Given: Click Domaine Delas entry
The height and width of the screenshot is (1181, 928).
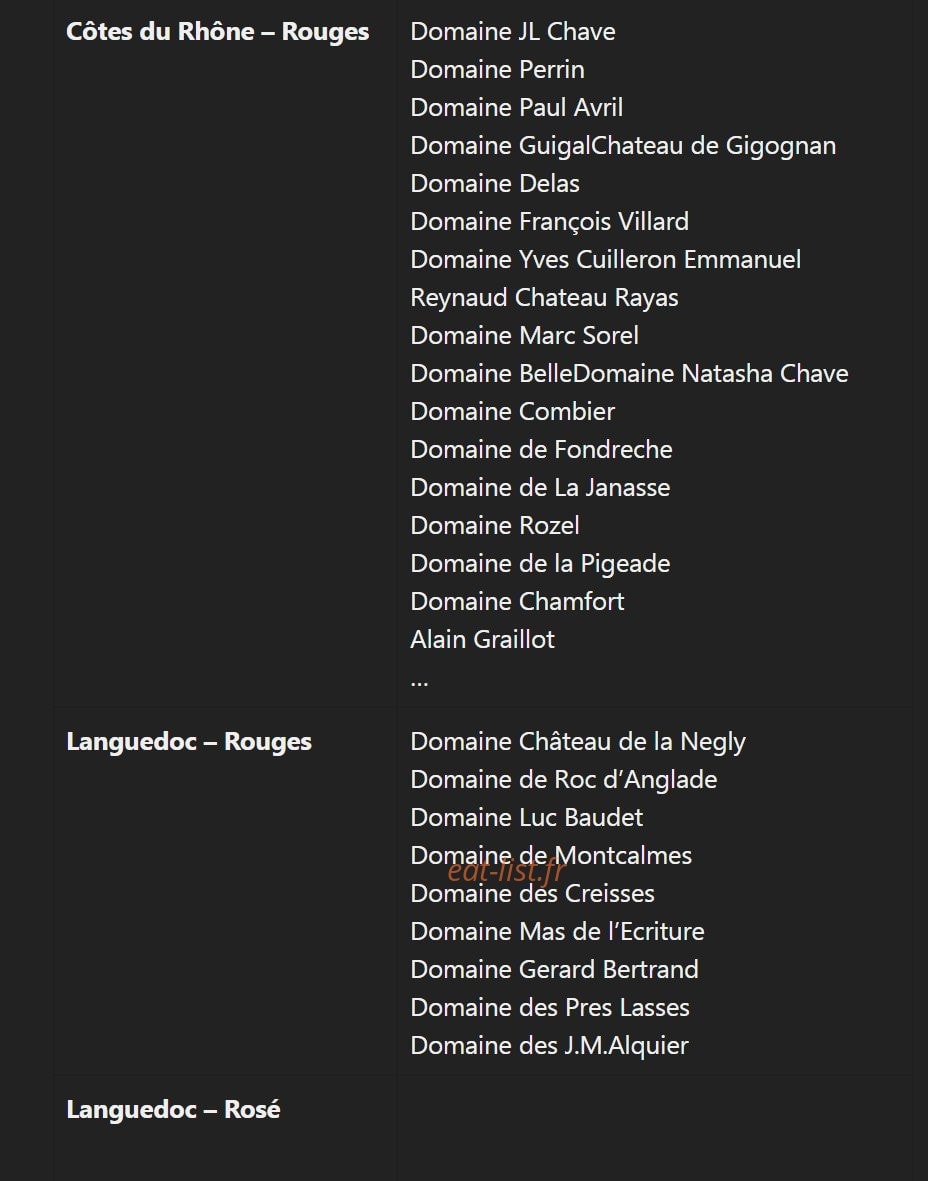Looking at the screenshot, I should (x=495, y=184).
